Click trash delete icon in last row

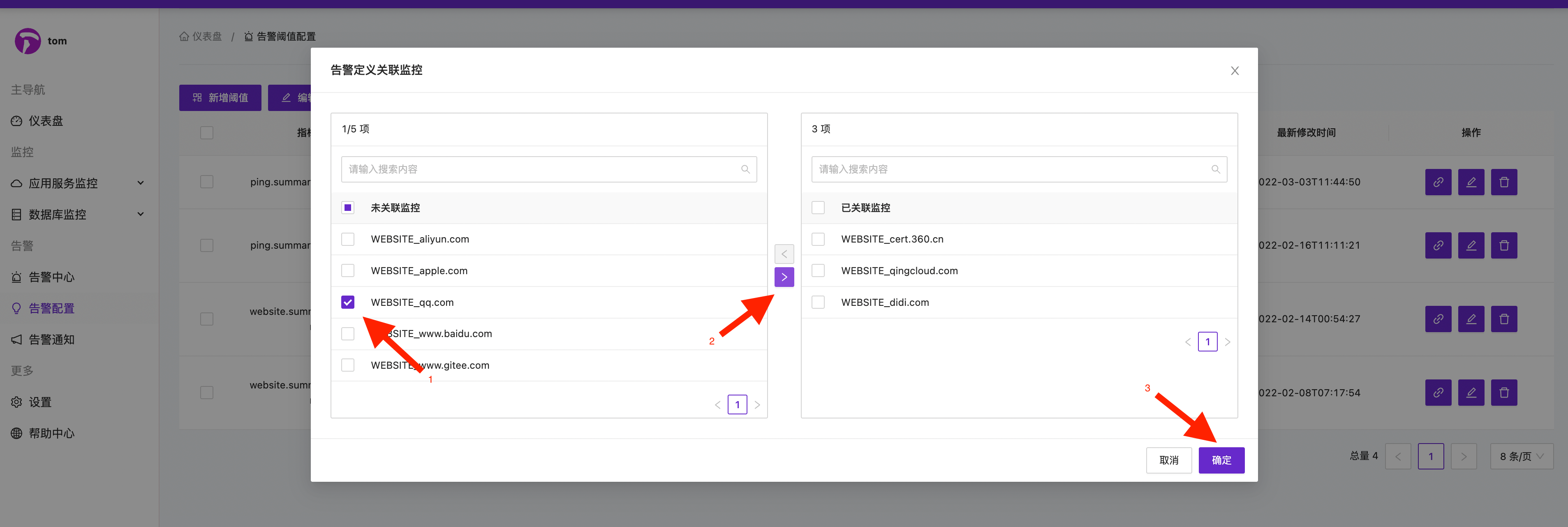click(1503, 393)
